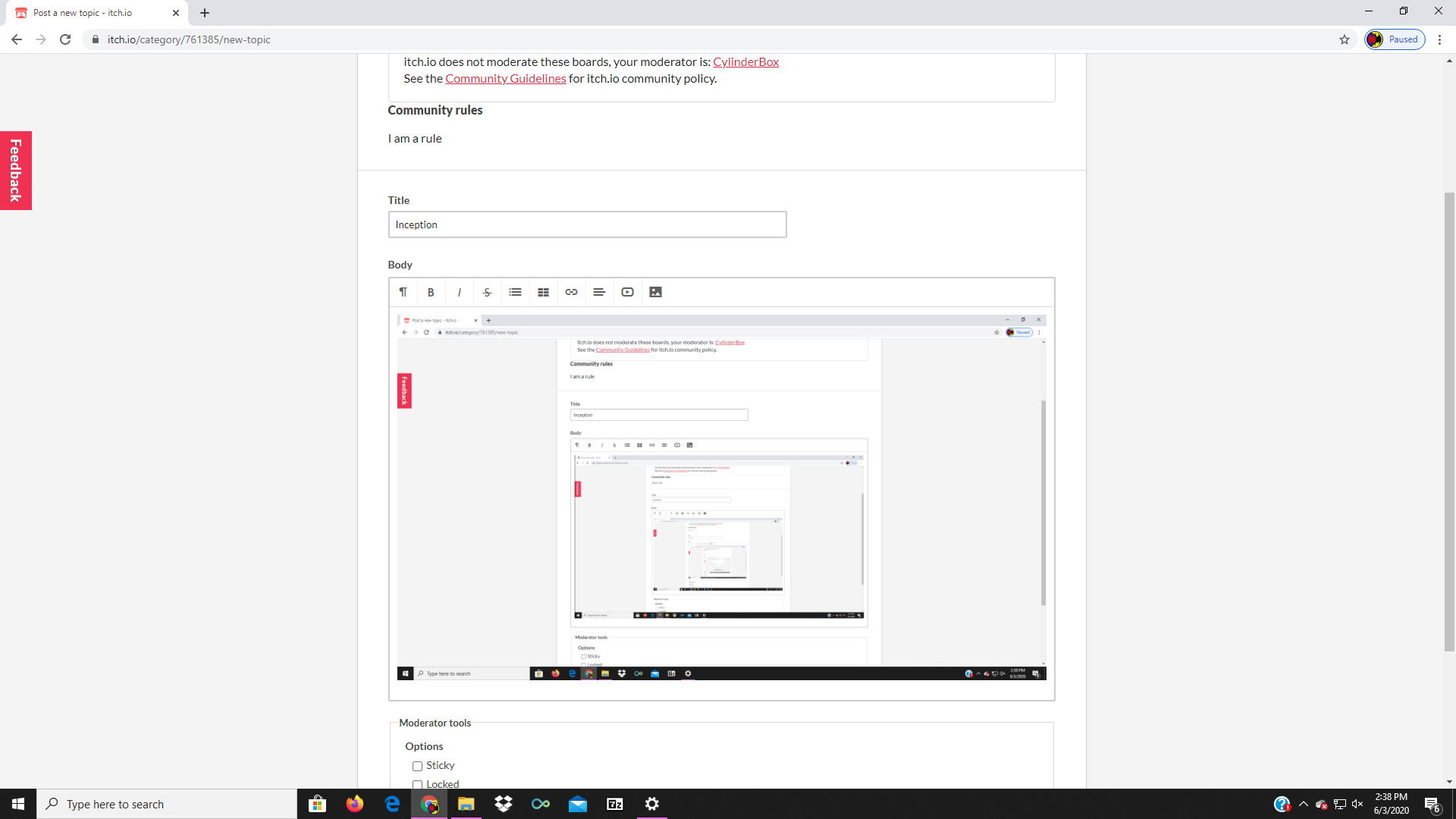The height and width of the screenshot is (819, 1456).
Task: Open the Community Guidelines link
Action: (505, 79)
